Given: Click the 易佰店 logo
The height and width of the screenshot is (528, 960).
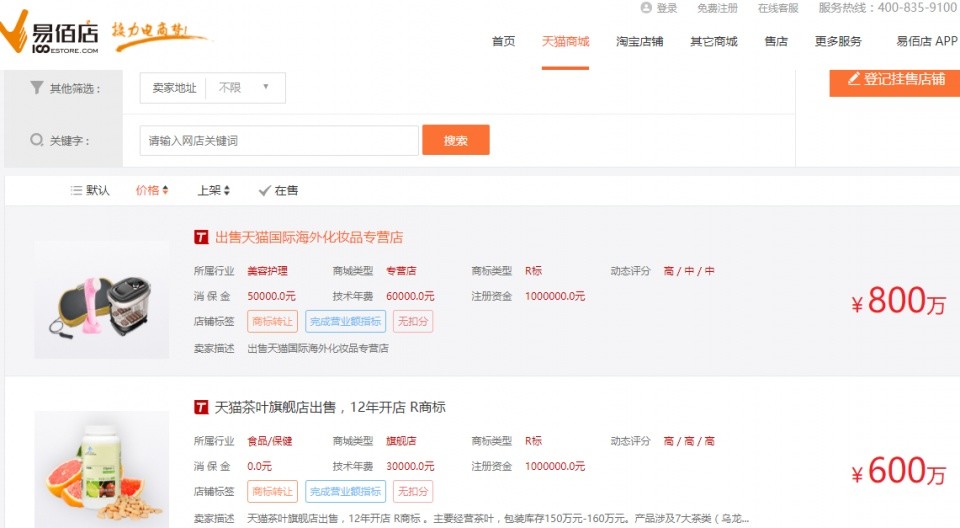Looking at the screenshot, I should pos(49,33).
